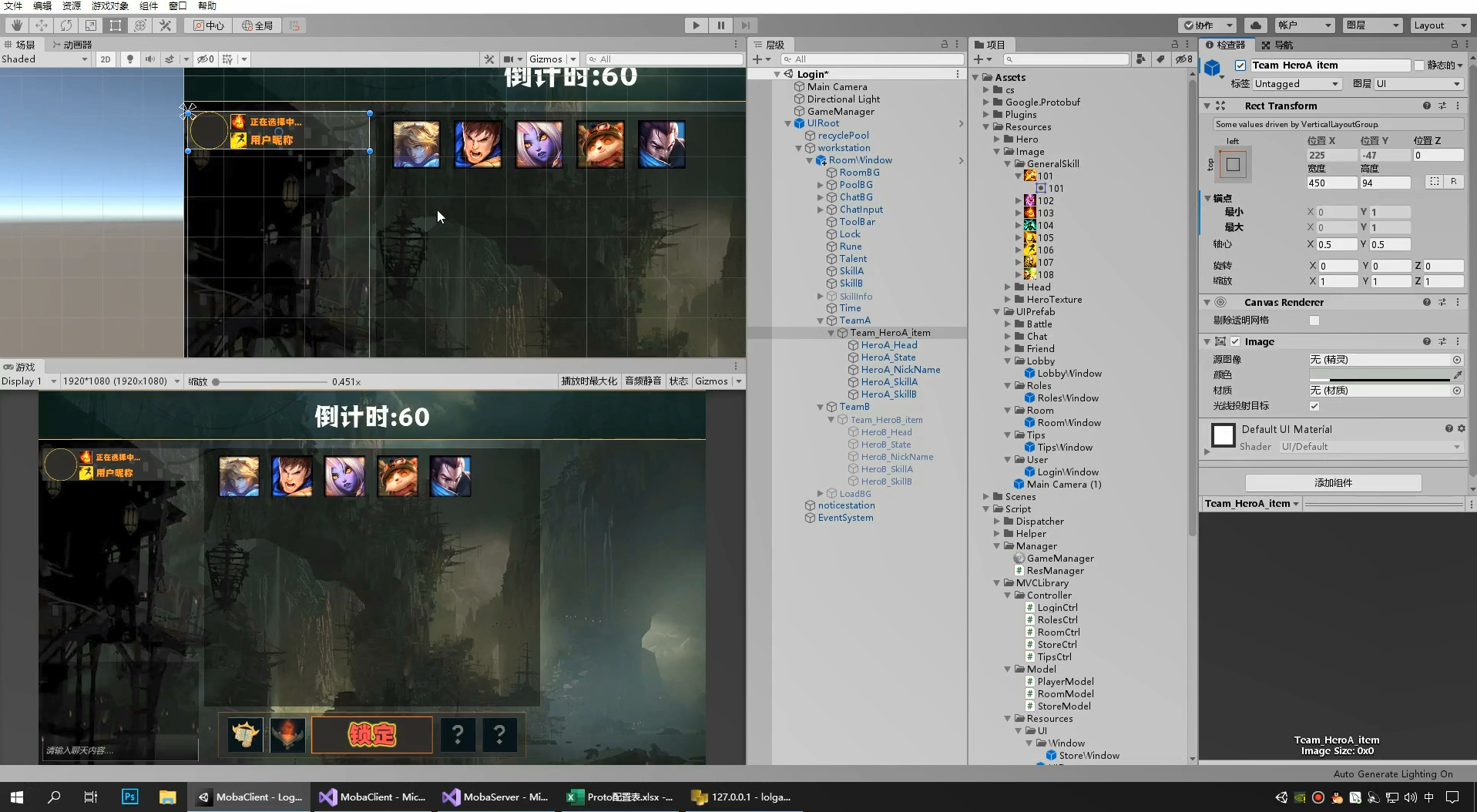The image size is (1477, 812).
Task: Switch to the 导航 (Navigation) tab
Action: [1277, 45]
